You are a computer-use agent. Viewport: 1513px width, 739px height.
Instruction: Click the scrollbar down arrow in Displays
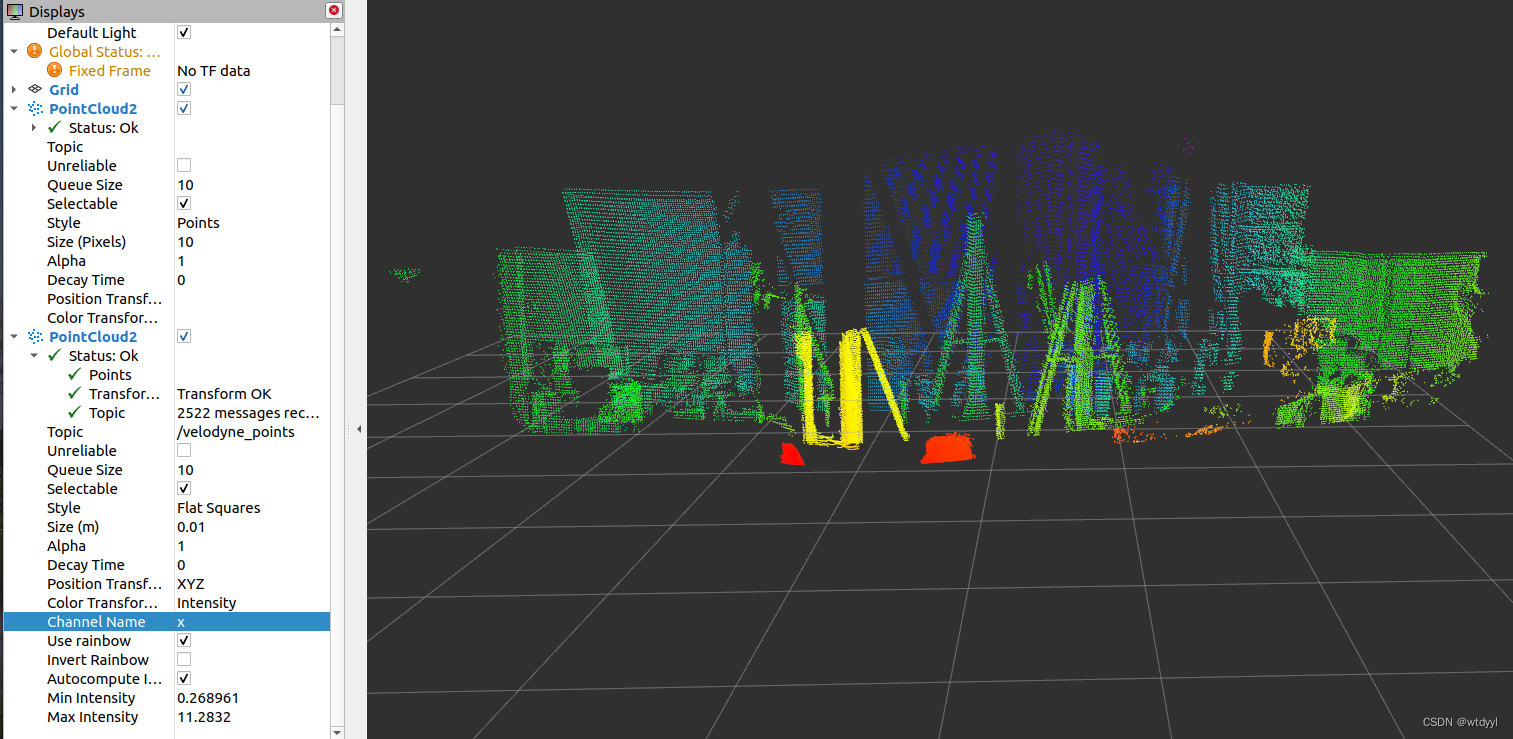[337, 732]
